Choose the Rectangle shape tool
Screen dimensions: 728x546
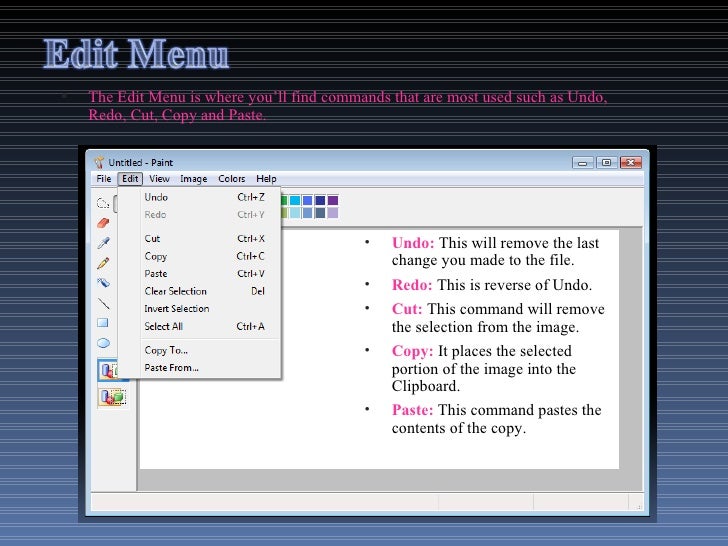click(103, 323)
